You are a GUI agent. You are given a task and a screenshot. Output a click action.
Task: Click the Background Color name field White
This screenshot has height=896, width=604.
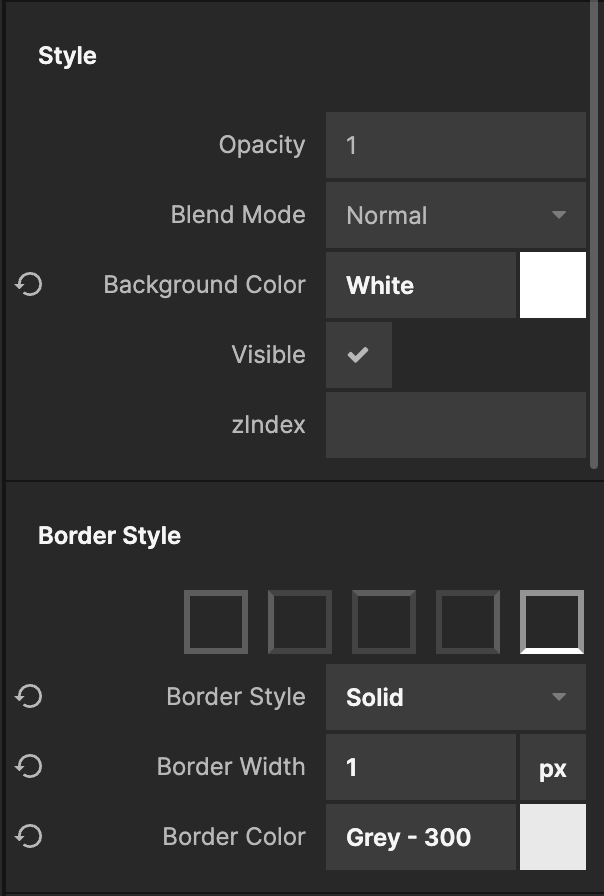click(x=420, y=285)
